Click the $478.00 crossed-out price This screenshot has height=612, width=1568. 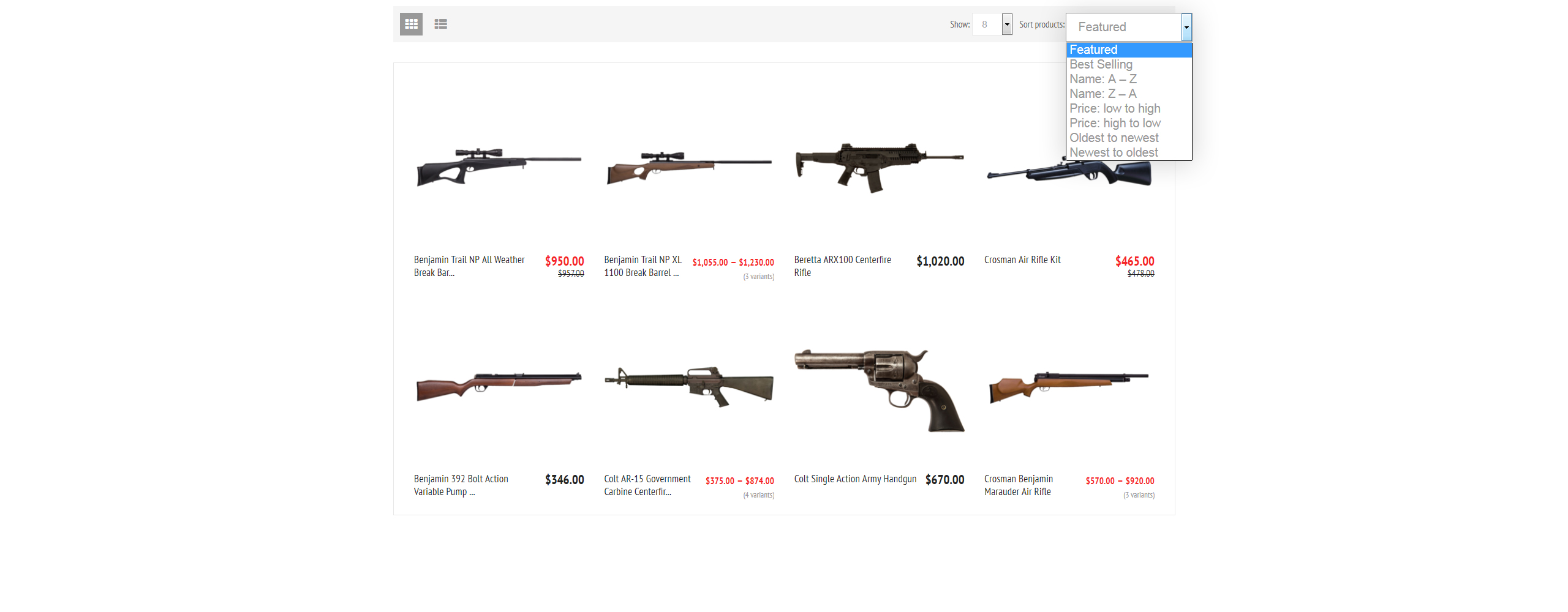[x=1141, y=274]
